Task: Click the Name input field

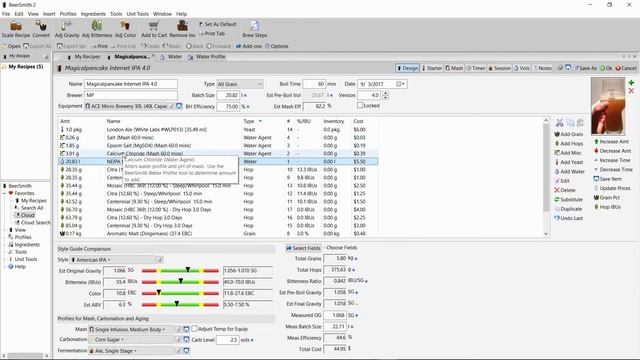Action: (x=131, y=84)
